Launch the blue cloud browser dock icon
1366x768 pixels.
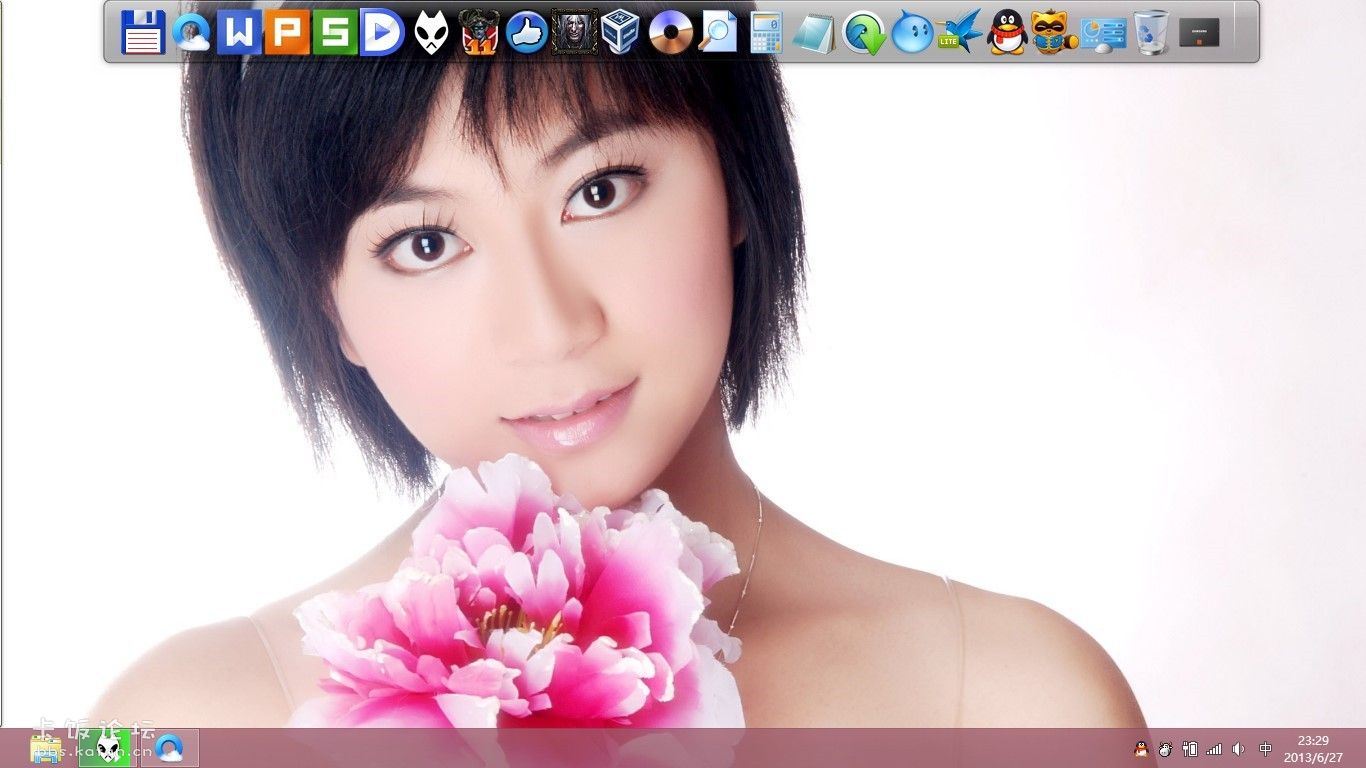pyautogui.click(x=191, y=32)
